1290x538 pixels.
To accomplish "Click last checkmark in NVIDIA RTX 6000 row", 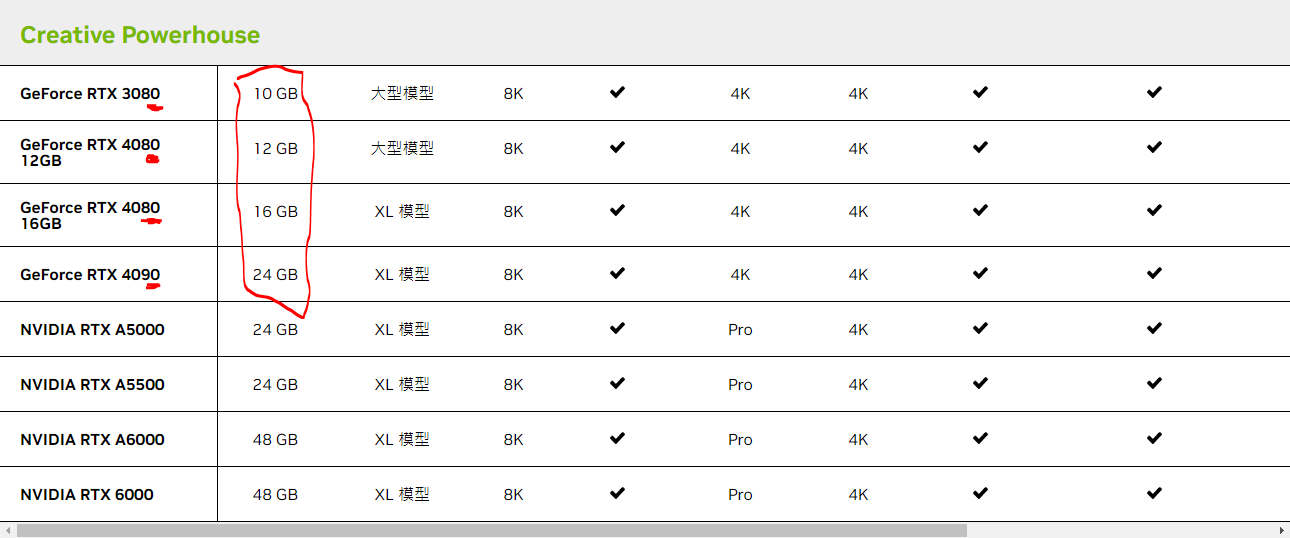I will click(1154, 493).
